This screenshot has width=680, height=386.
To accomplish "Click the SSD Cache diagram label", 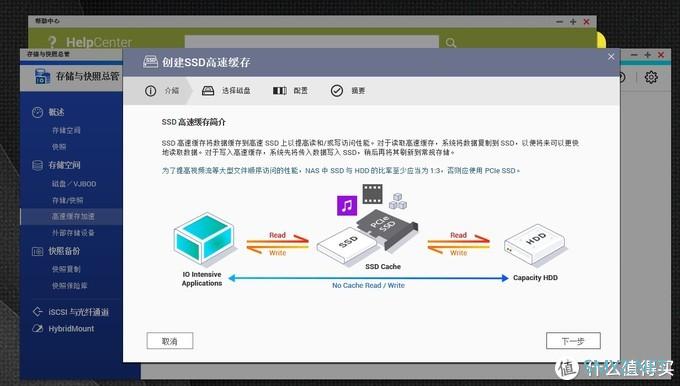I will [x=383, y=266].
